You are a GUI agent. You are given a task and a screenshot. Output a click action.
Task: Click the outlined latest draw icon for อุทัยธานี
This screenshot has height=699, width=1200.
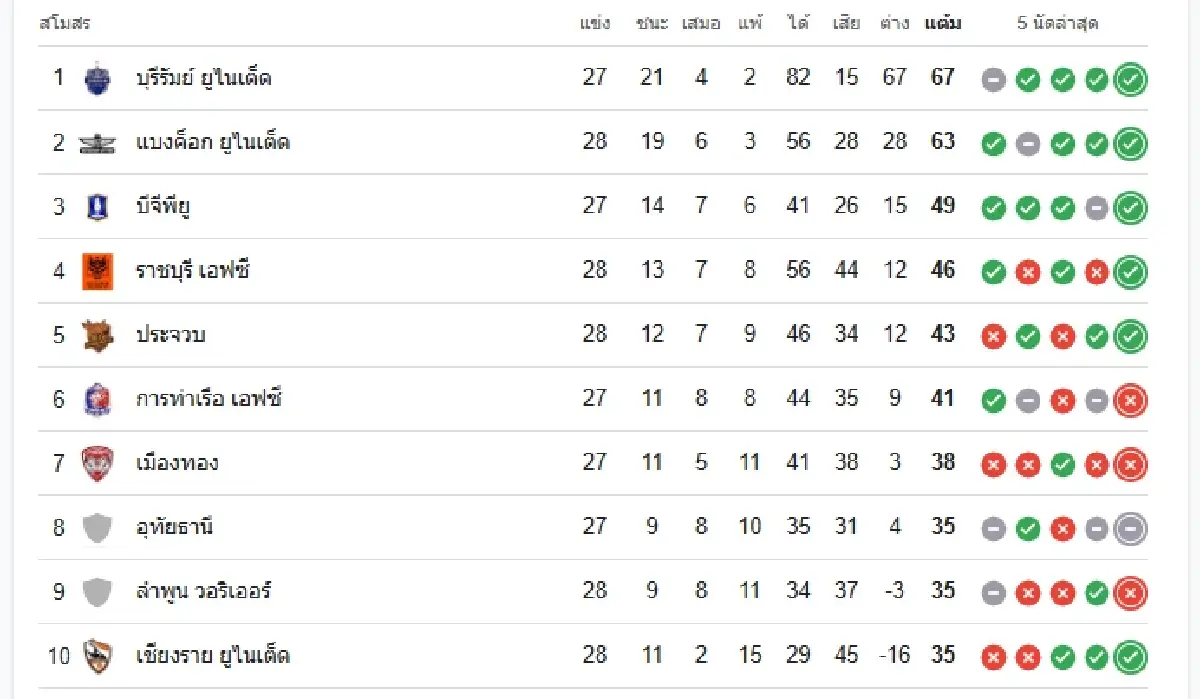pyautogui.click(x=1131, y=529)
